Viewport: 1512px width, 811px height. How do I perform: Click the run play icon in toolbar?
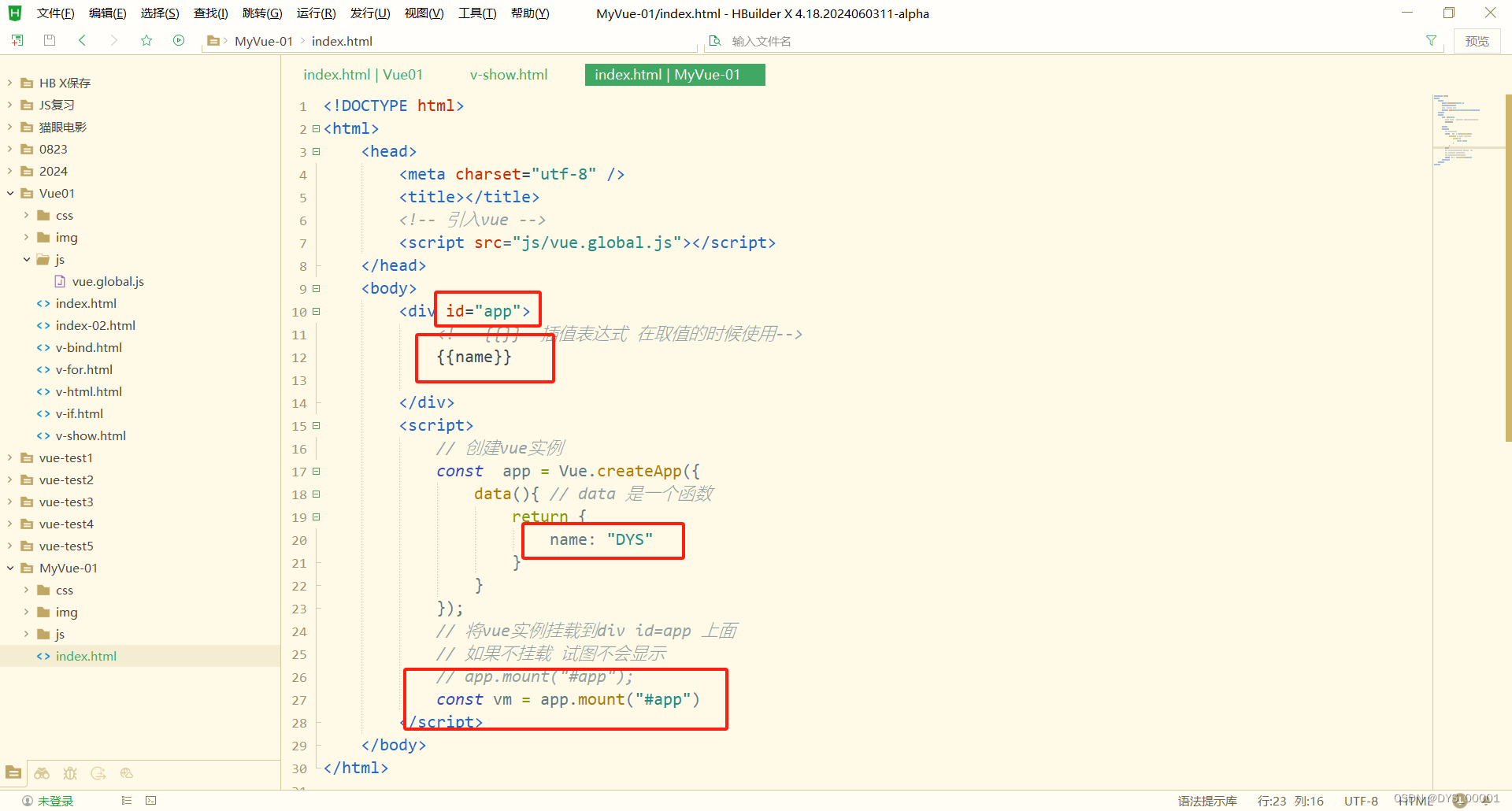point(179,40)
